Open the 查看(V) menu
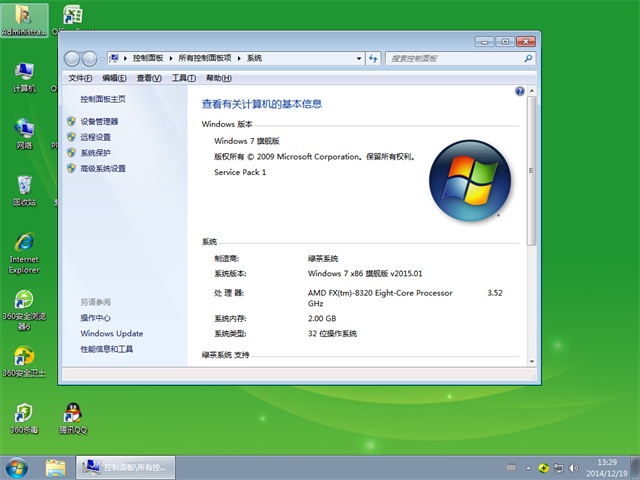 149,78
